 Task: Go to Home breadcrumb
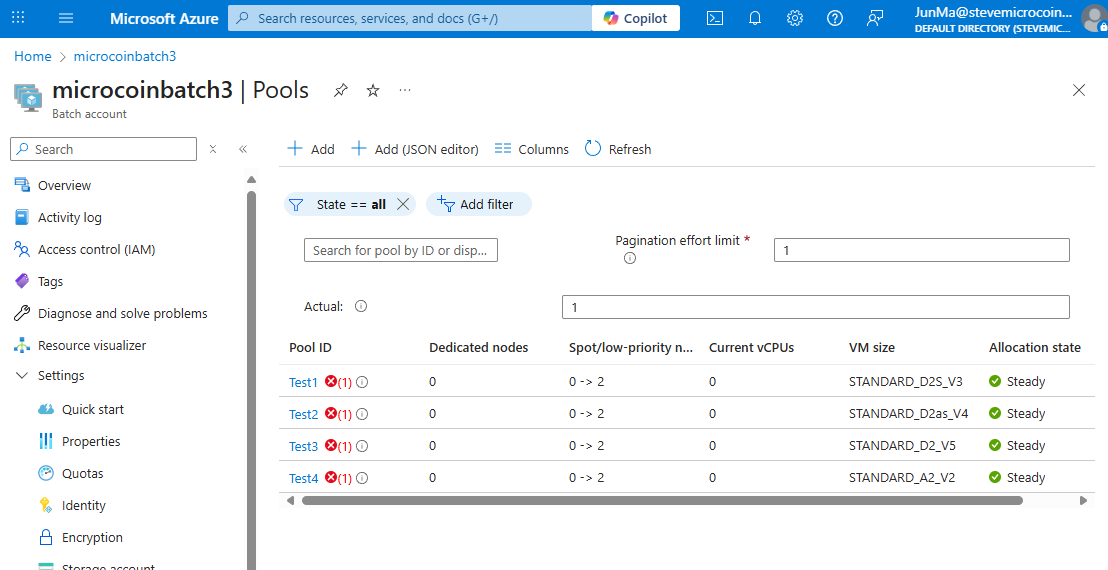[33, 57]
